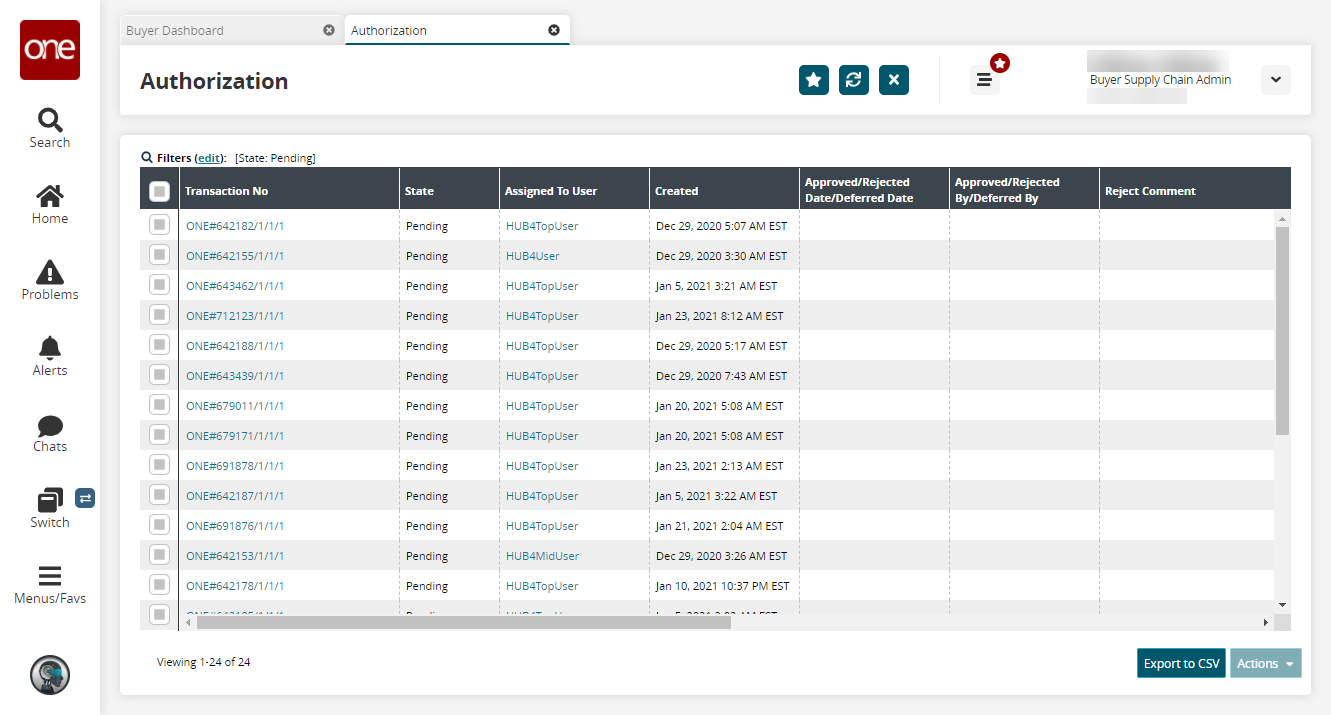1331x715 pixels.
Task: Open the Actions dropdown button
Action: [x=1265, y=663]
